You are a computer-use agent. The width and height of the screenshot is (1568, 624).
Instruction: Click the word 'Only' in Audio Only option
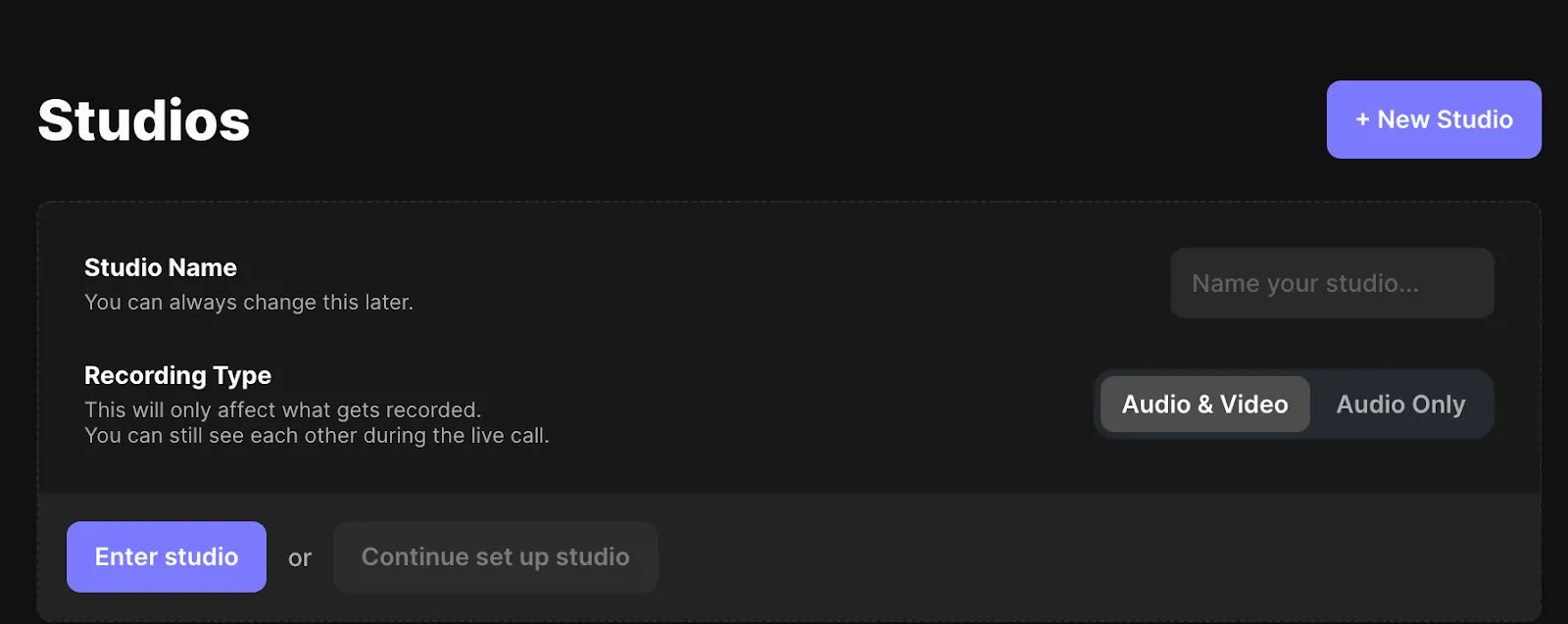click(1439, 405)
